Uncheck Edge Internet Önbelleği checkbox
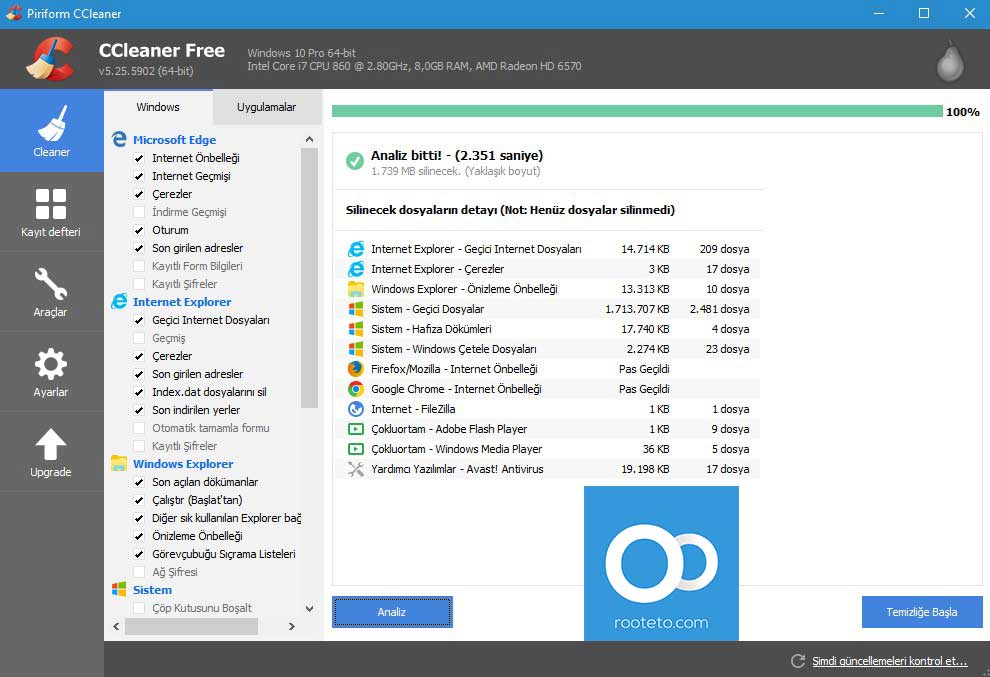The height and width of the screenshot is (677, 990). coord(139,158)
